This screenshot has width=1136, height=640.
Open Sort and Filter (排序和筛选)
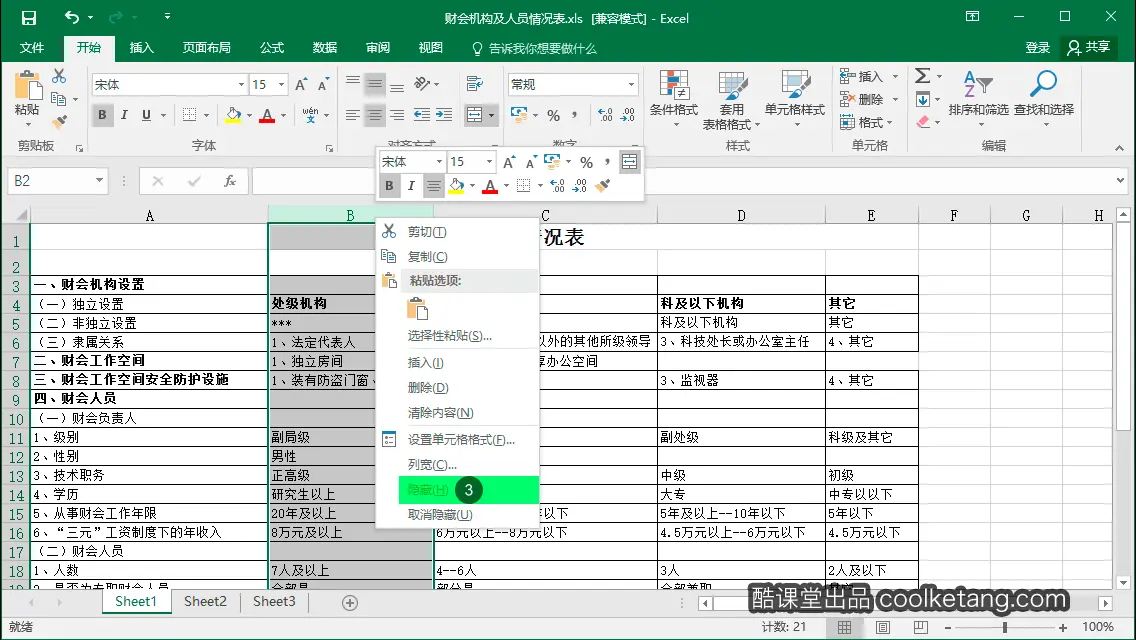(978, 99)
